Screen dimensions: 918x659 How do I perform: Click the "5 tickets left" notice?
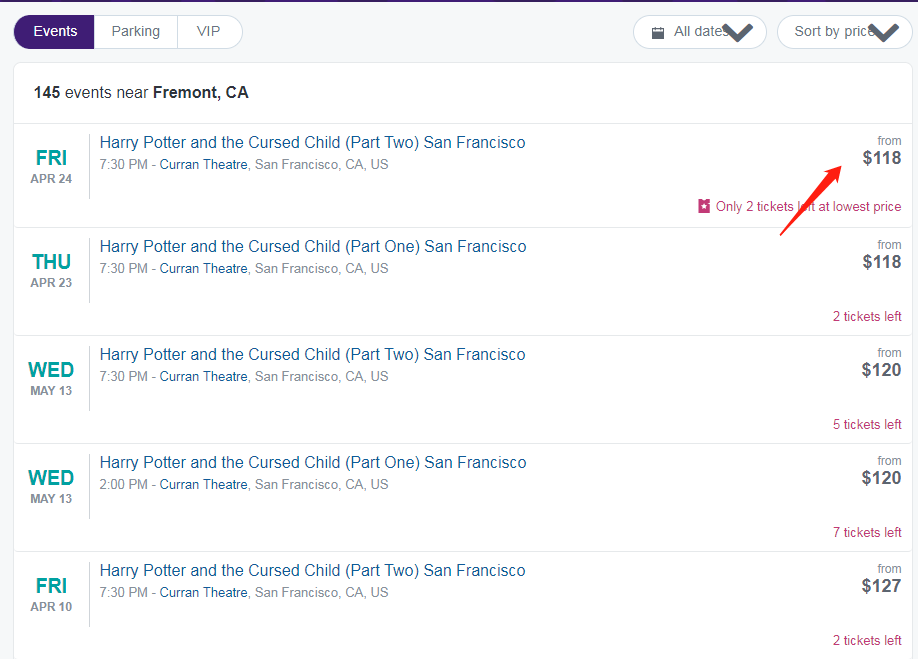pos(867,424)
